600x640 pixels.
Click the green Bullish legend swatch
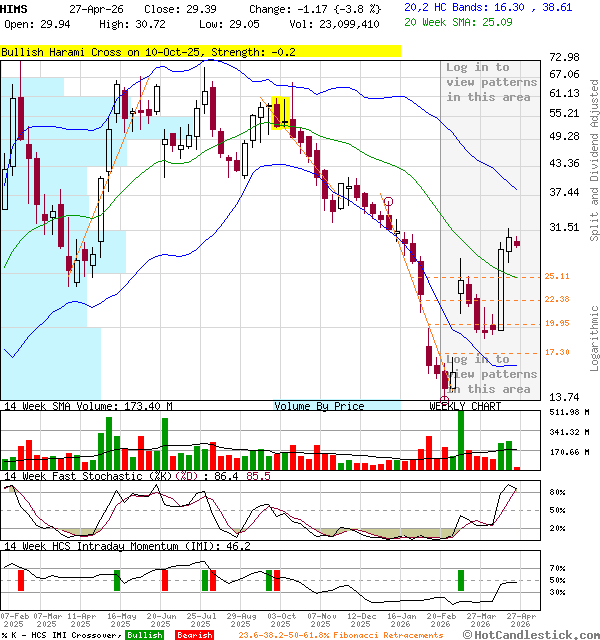point(145,634)
